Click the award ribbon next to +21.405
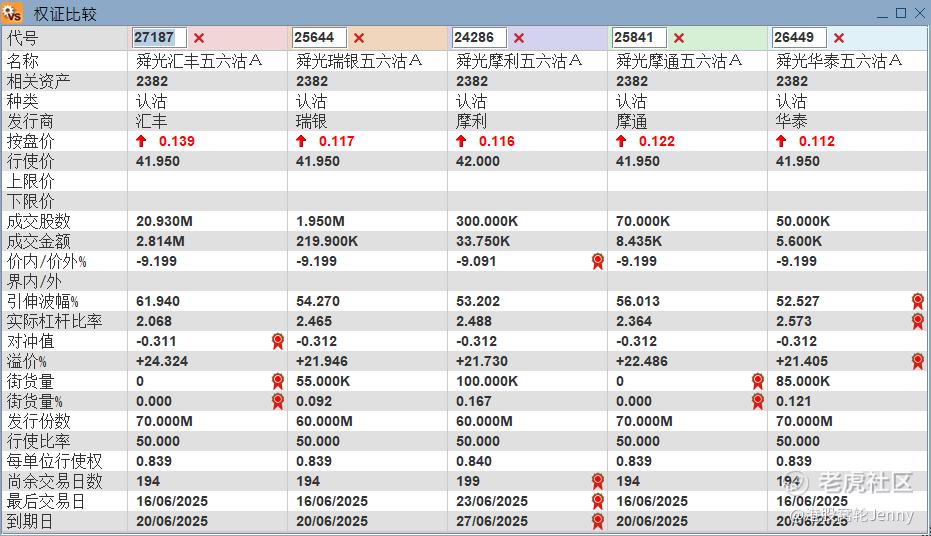 coord(918,361)
